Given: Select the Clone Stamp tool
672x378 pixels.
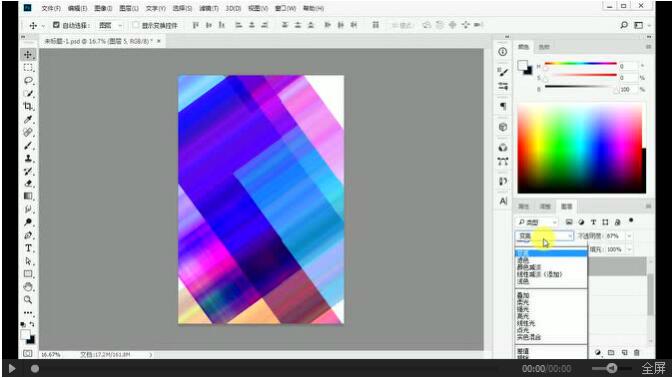Looking at the screenshot, I should 28,158.
